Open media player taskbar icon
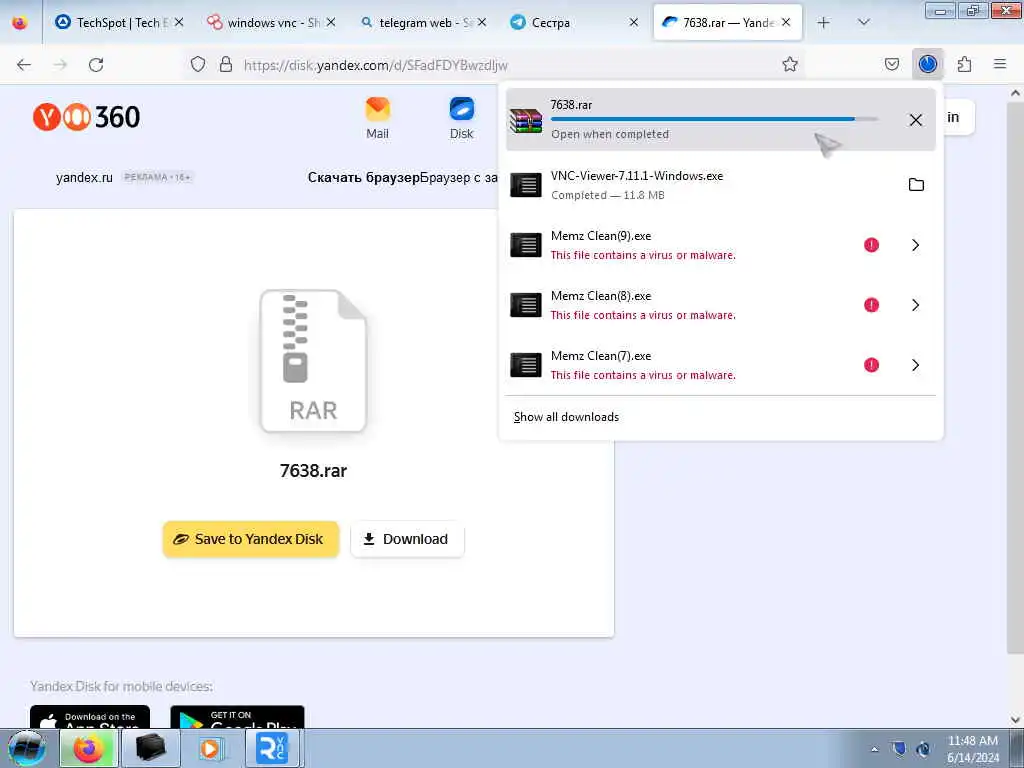 210,748
